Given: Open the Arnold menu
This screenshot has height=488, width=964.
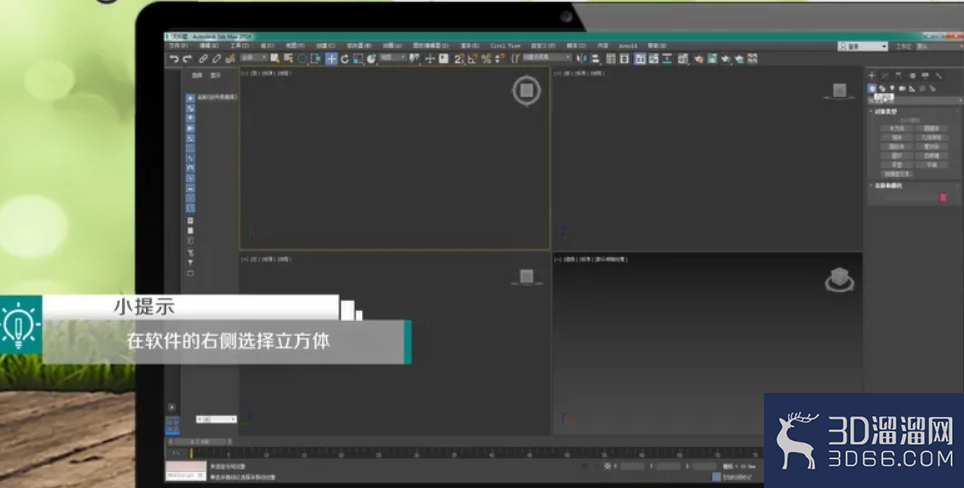Looking at the screenshot, I should (627, 45).
